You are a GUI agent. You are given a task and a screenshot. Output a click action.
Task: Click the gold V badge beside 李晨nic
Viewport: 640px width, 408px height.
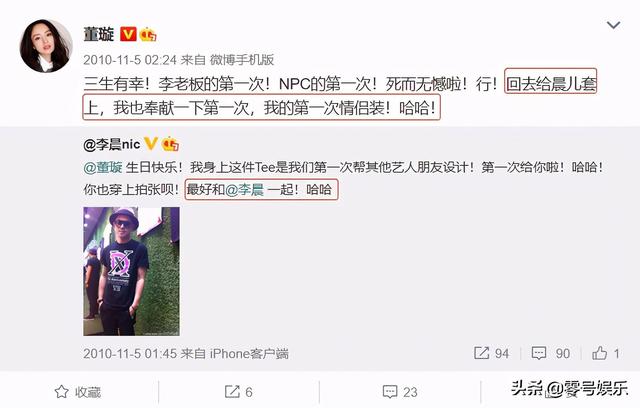click(x=151, y=144)
